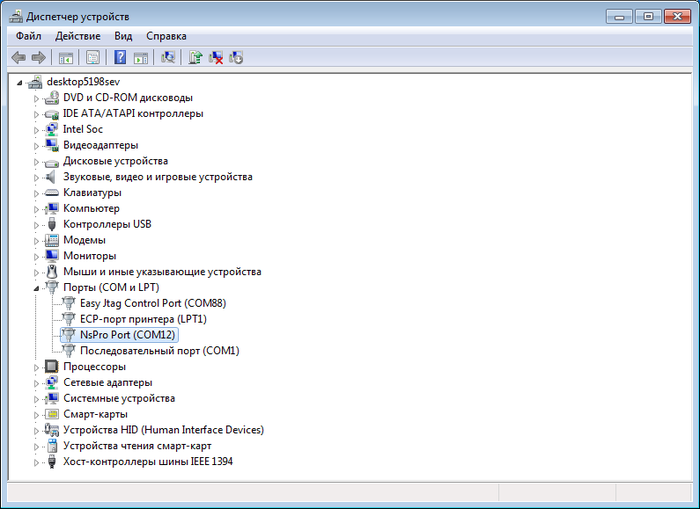Click Scan for hardware changes toolbar icon
Viewport: 700px width, 509px height.
167,58
